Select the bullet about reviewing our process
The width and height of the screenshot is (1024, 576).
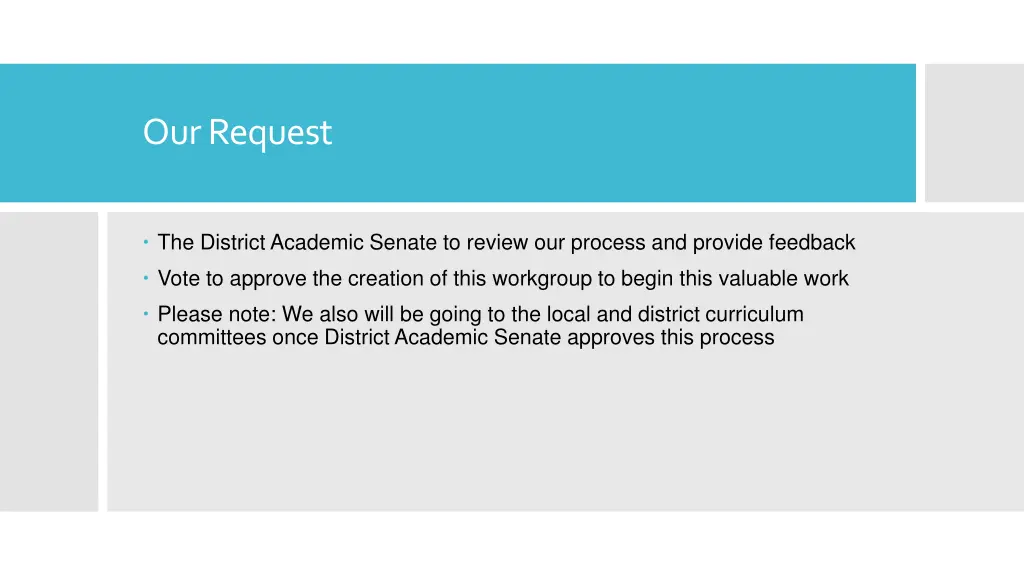tap(506, 242)
